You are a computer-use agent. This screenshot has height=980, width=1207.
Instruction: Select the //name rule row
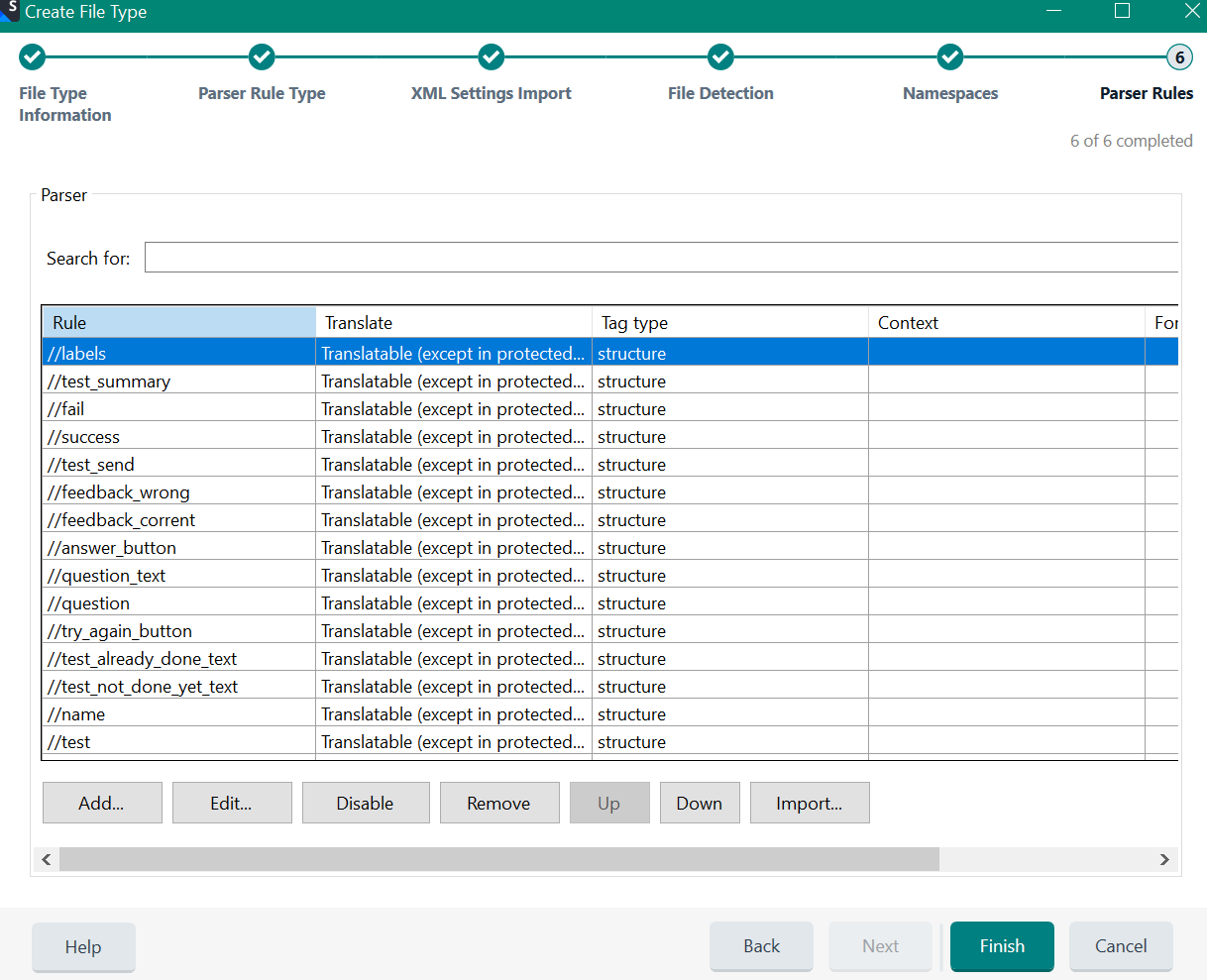pyautogui.click(x=610, y=714)
